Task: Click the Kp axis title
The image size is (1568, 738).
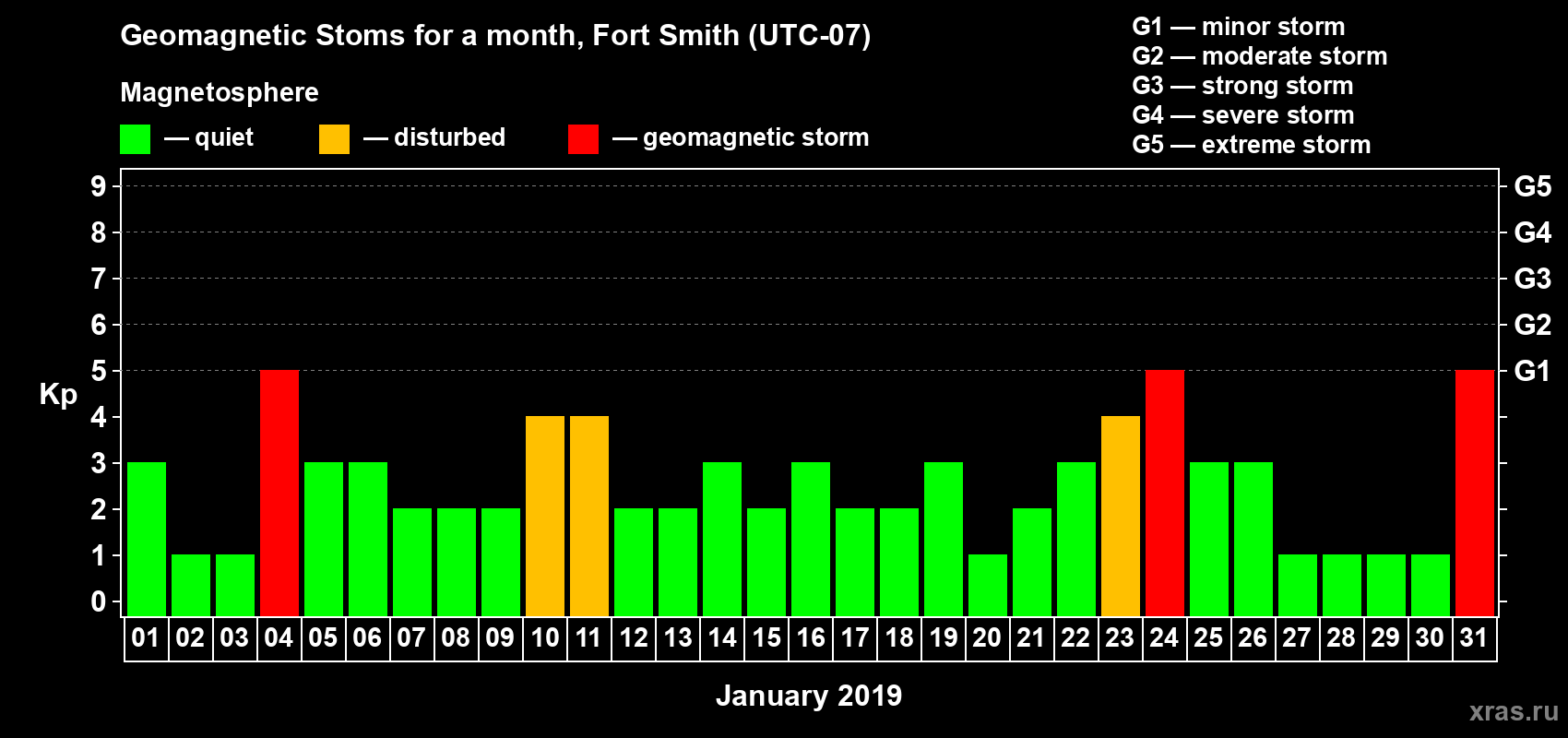Action: pyautogui.click(x=58, y=395)
